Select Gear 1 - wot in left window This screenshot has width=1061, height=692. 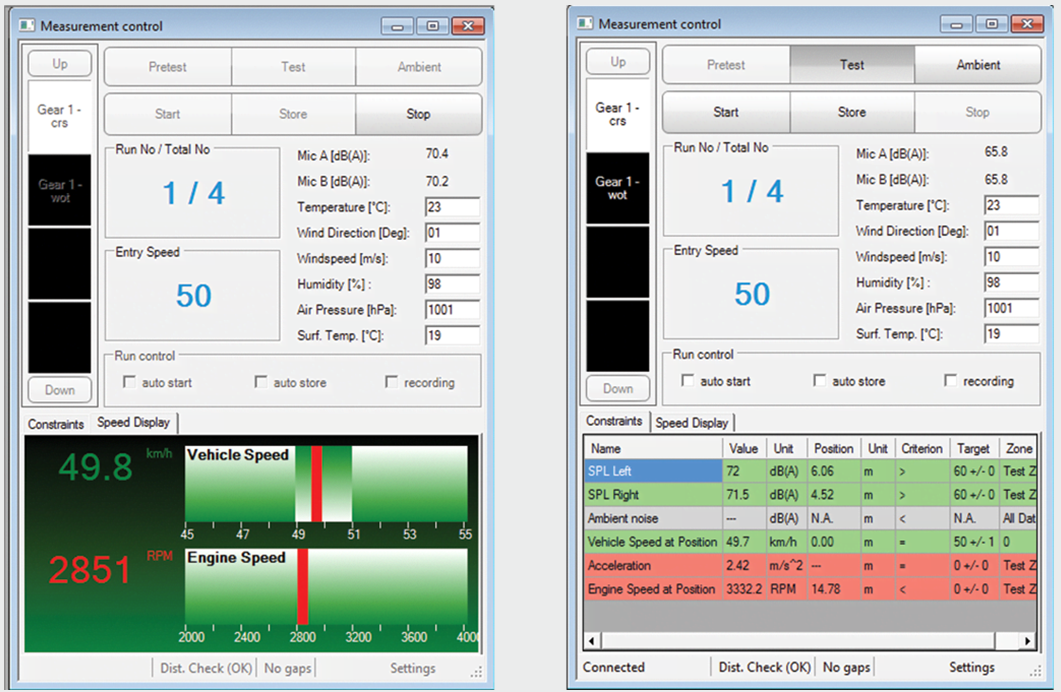[x=60, y=190]
